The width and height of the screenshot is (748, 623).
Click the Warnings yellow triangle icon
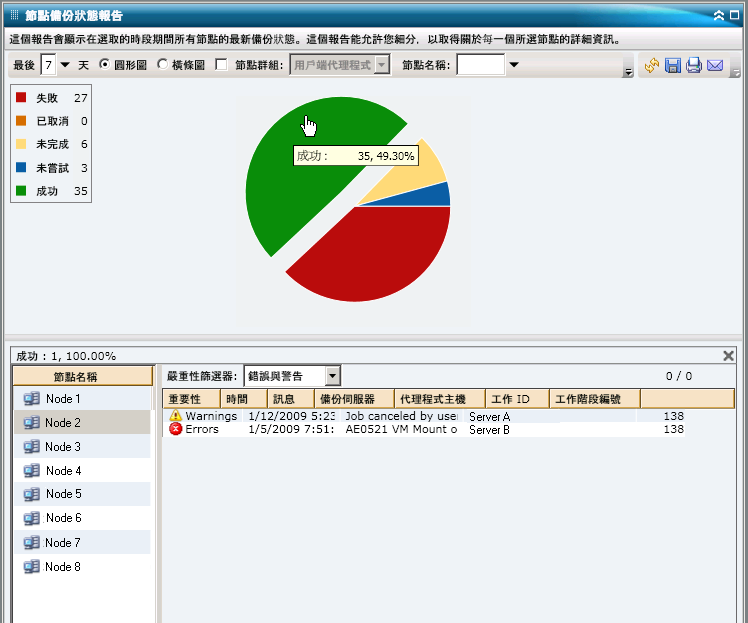point(176,415)
